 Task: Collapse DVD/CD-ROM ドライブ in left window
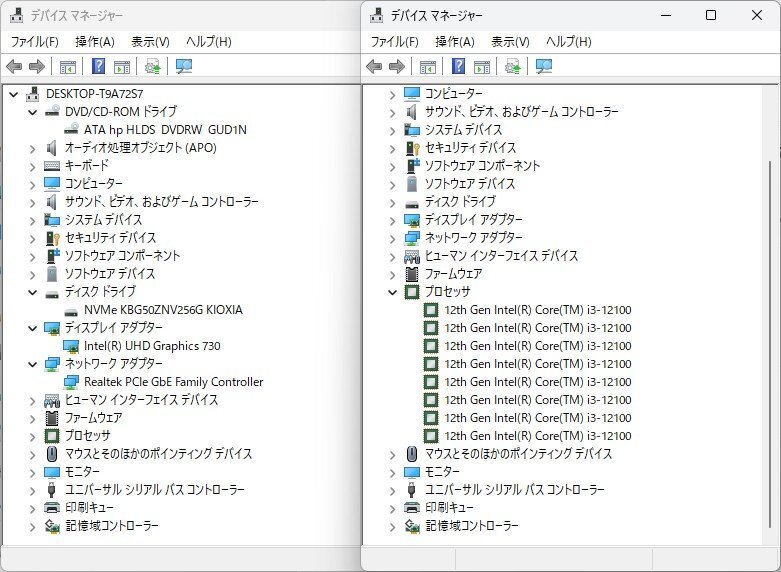[33, 112]
